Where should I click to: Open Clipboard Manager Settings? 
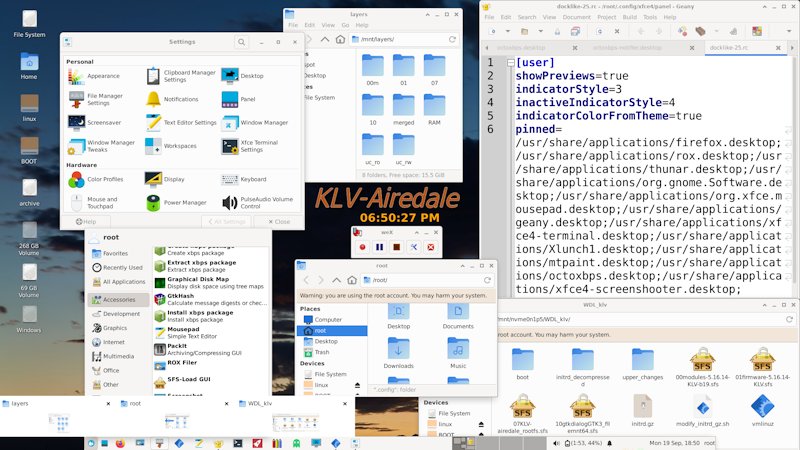click(181, 76)
